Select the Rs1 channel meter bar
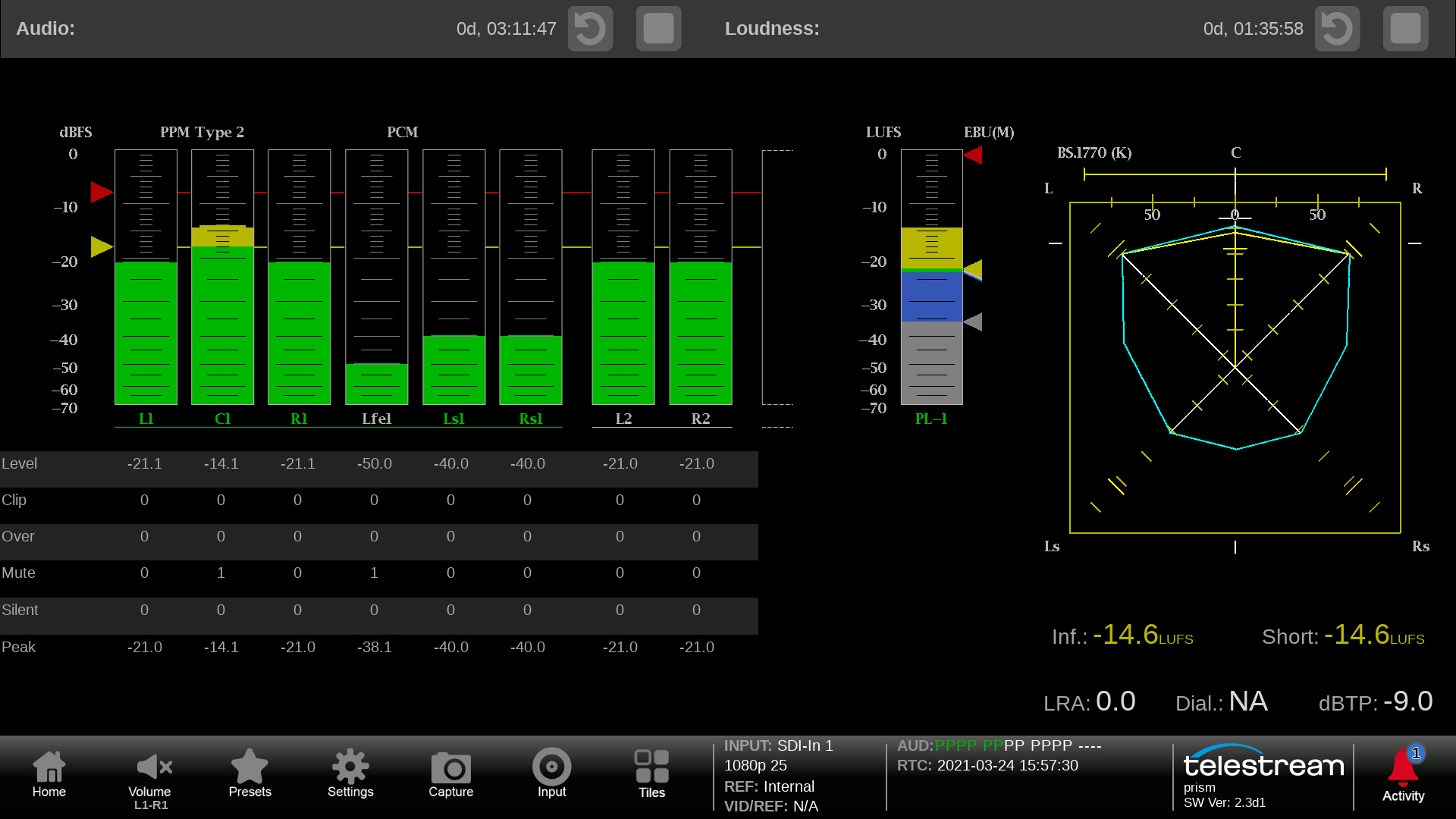The height and width of the screenshot is (819, 1456). pyautogui.click(x=531, y=277)
